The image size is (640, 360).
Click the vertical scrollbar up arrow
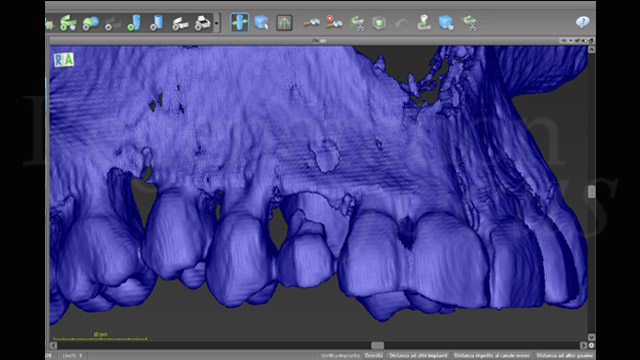[x=591, y=49]
